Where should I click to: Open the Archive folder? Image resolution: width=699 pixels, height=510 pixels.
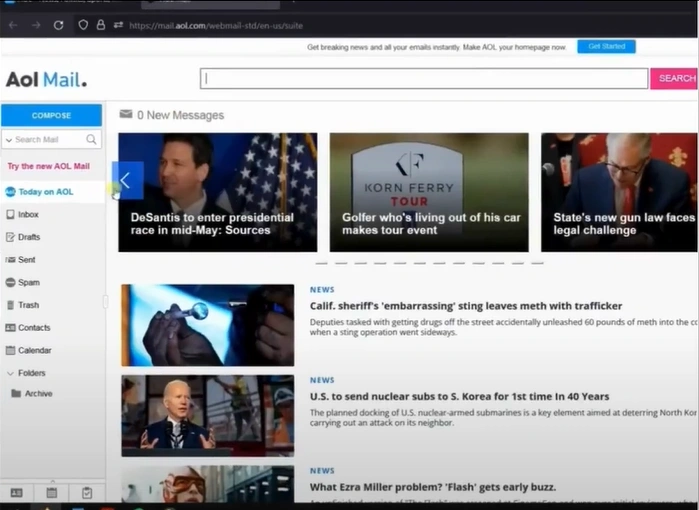point(38,394)
